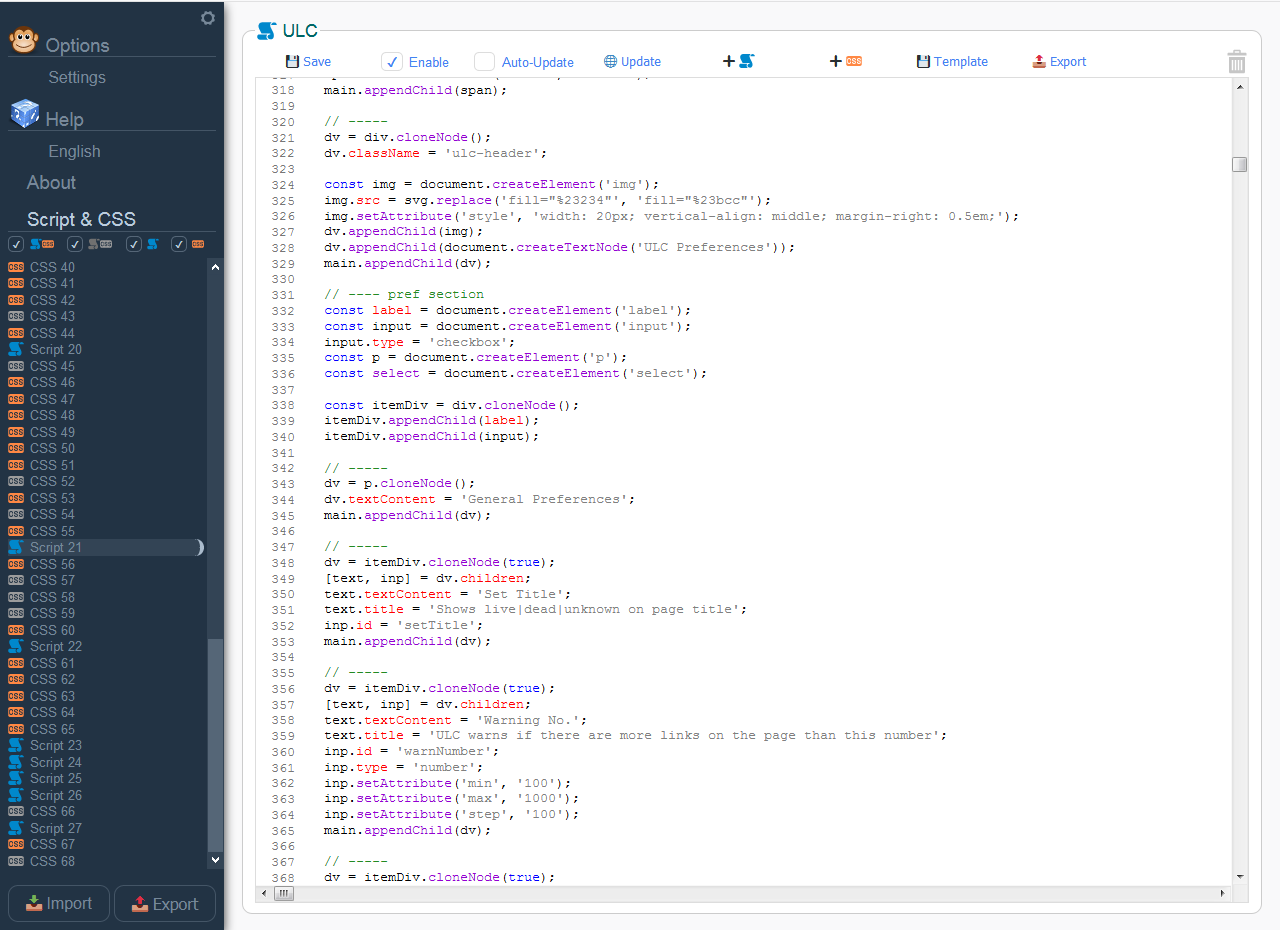This screenshot has height=930, width=1280.
Task: Click the Save floppy disk icon
Action: click(292, 61)
